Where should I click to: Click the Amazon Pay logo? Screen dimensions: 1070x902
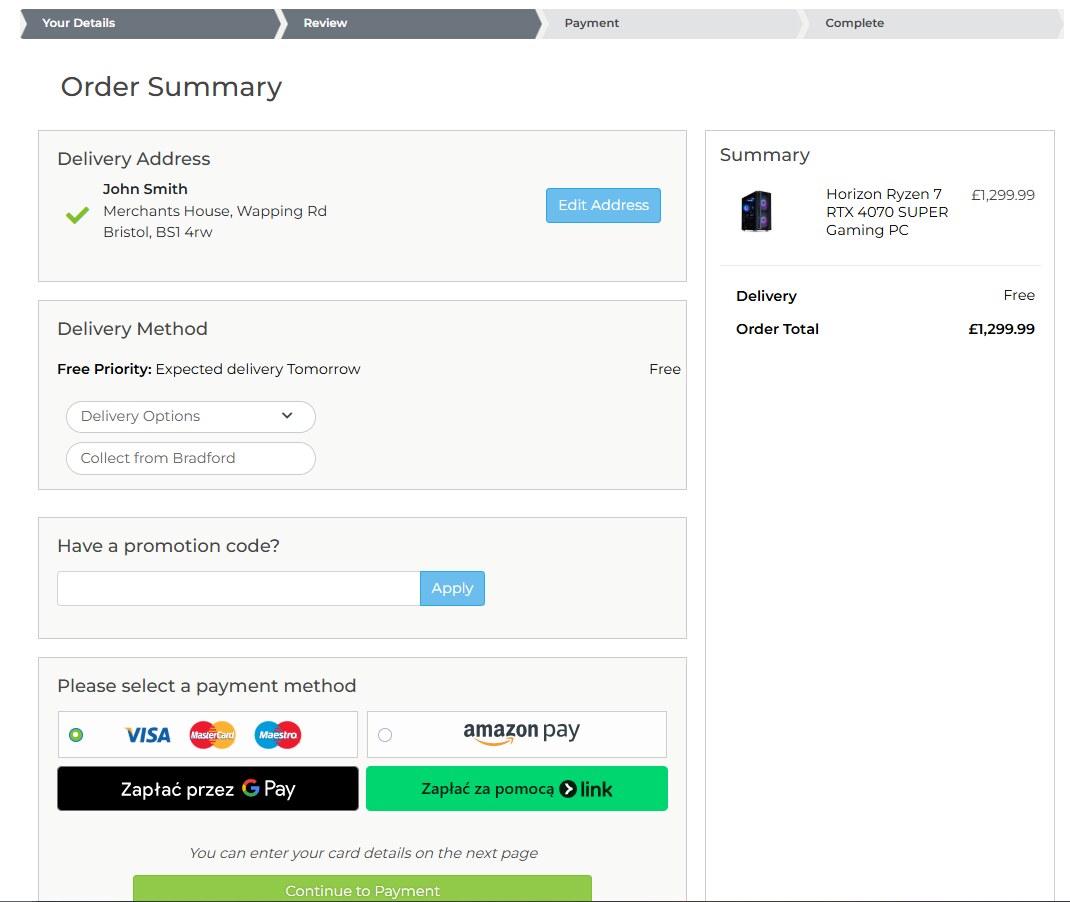click(x=520, y=732)
